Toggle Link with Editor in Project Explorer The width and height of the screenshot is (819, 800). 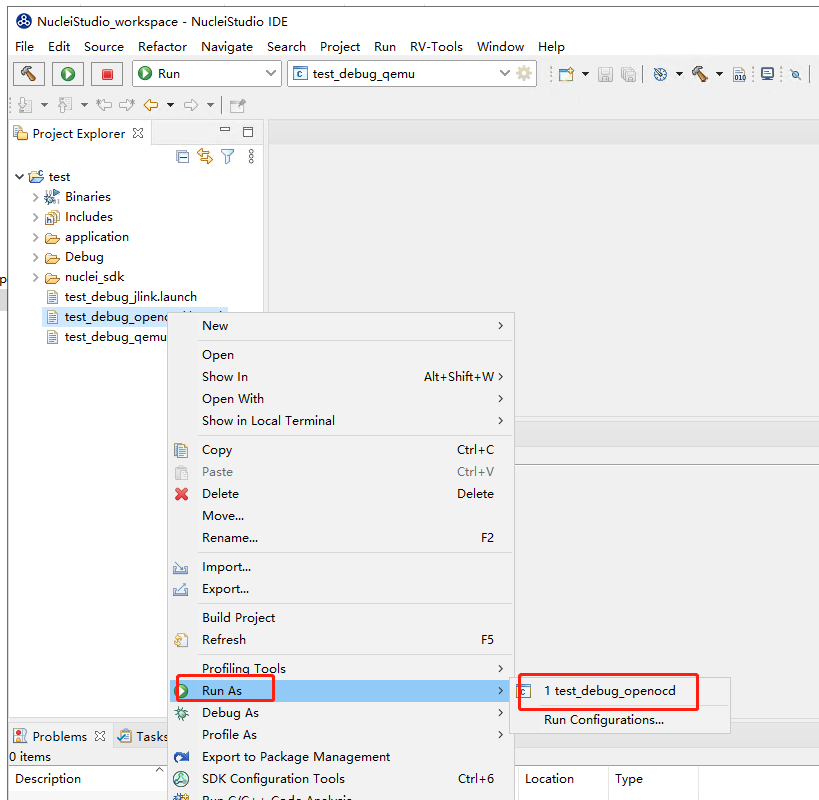(205, 156)
